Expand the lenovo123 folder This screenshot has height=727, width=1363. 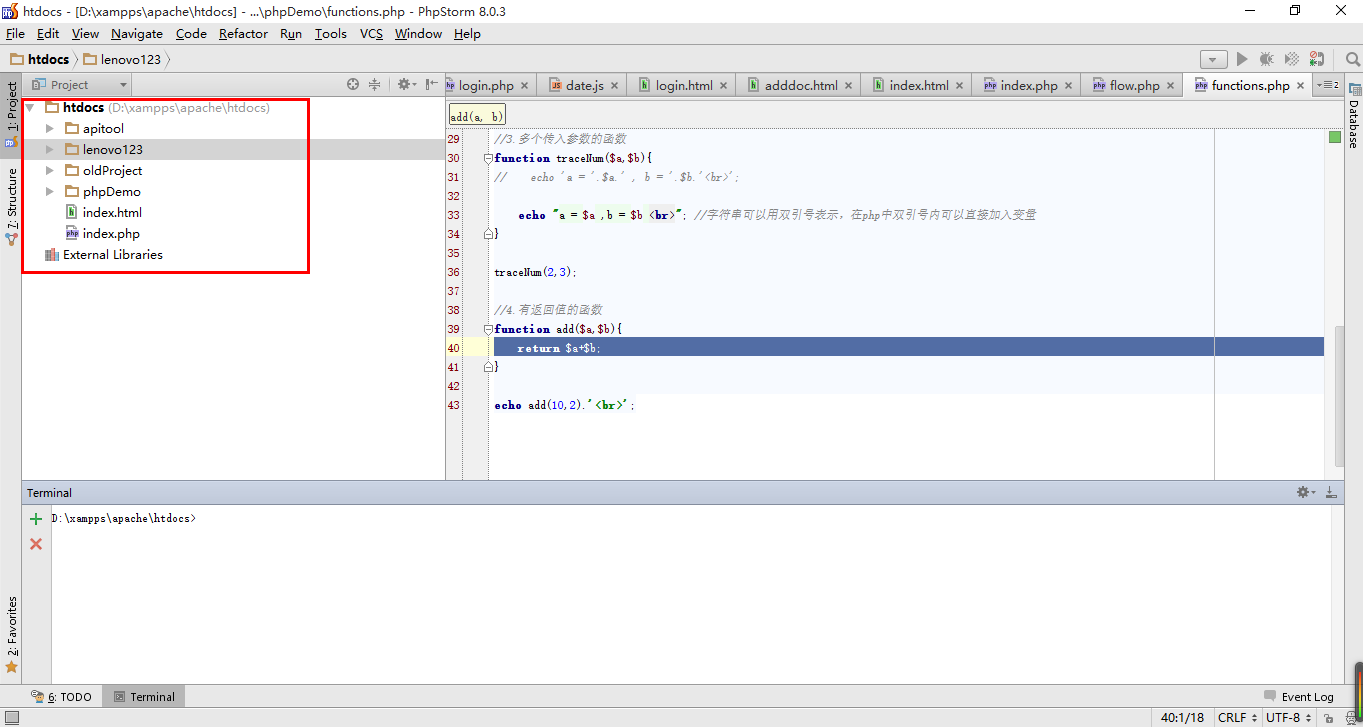[50, 150]
